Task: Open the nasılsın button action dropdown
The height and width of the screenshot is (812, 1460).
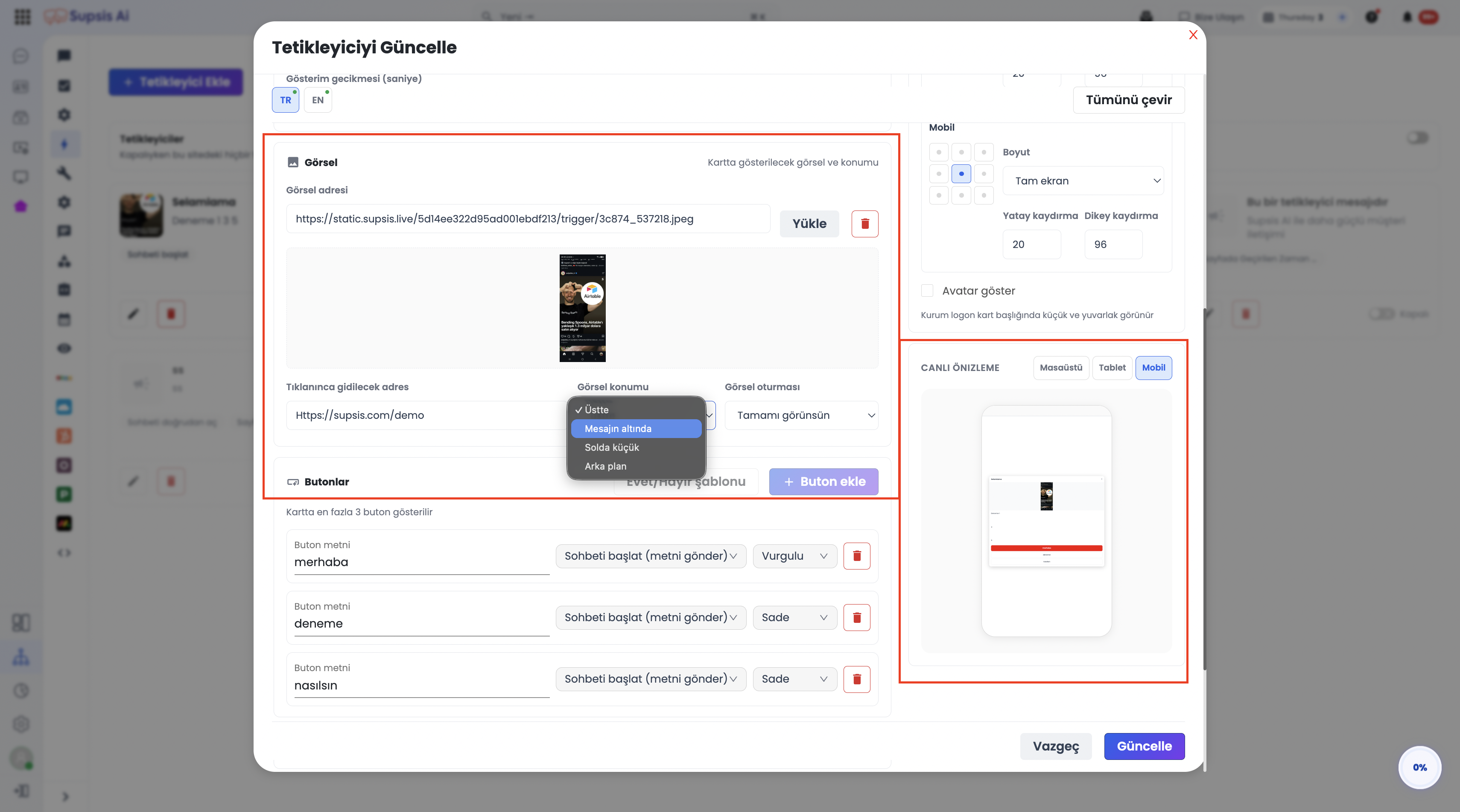Action: 651,679
